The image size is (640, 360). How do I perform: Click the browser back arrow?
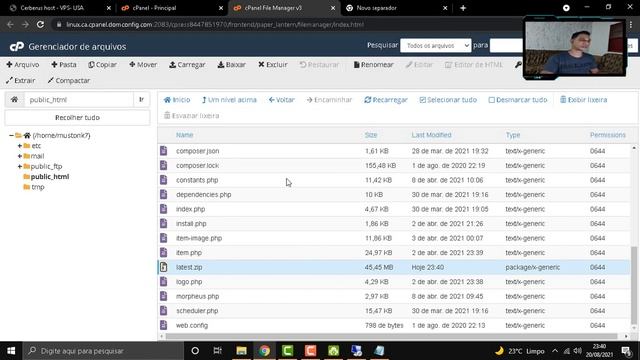click(x=10, y=24)
